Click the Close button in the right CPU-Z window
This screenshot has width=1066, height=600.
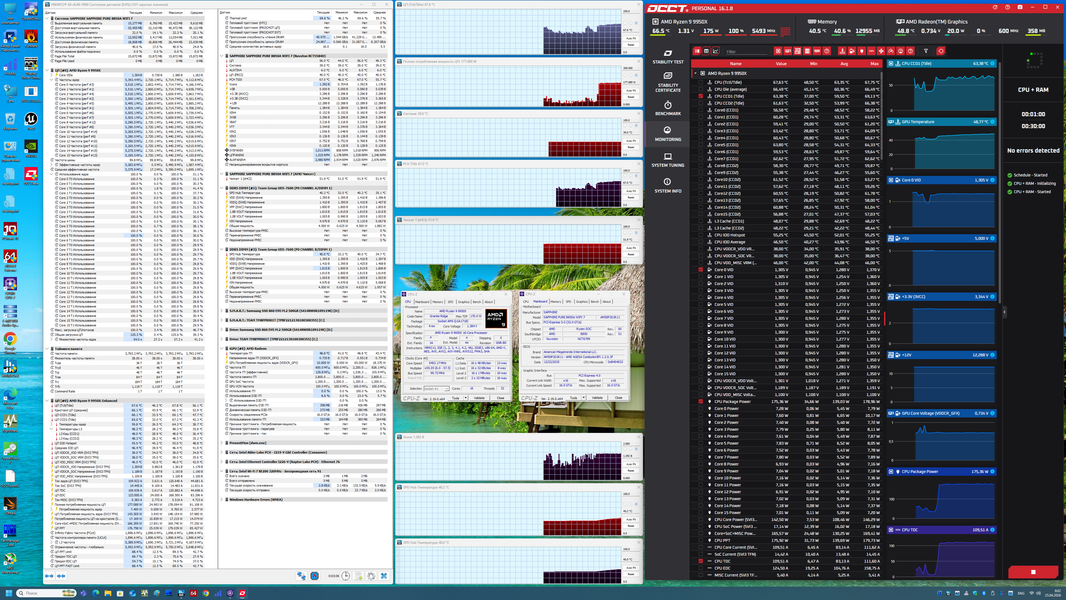[x=619, y=398]
